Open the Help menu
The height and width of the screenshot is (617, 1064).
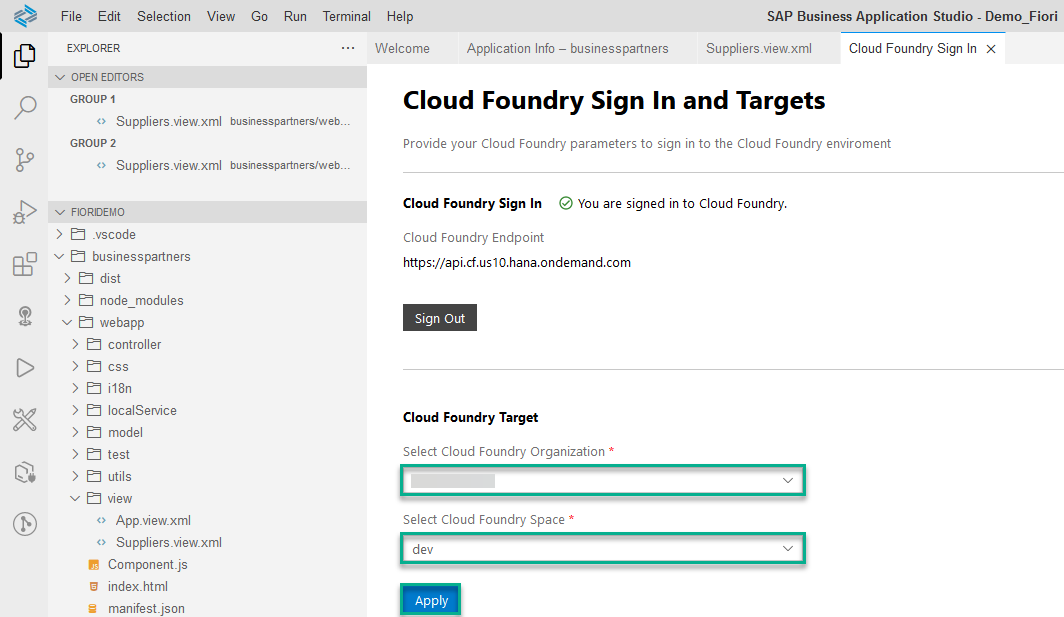click(400, 16)
